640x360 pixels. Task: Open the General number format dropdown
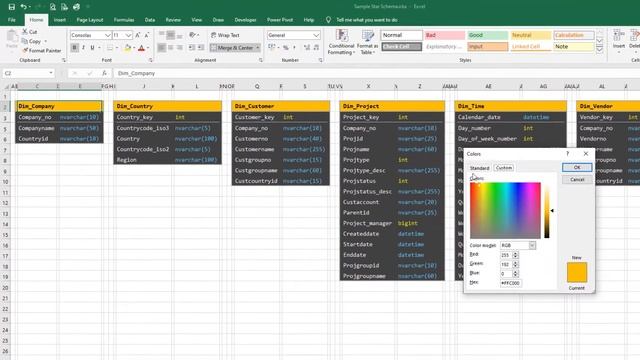tap(316, 36)
